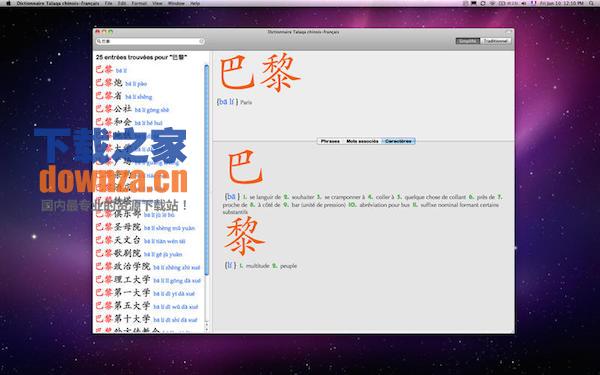The width and height of the screenshot is (600, 375).
Task: Click the magnifier icon in search field
Action: 99,41
